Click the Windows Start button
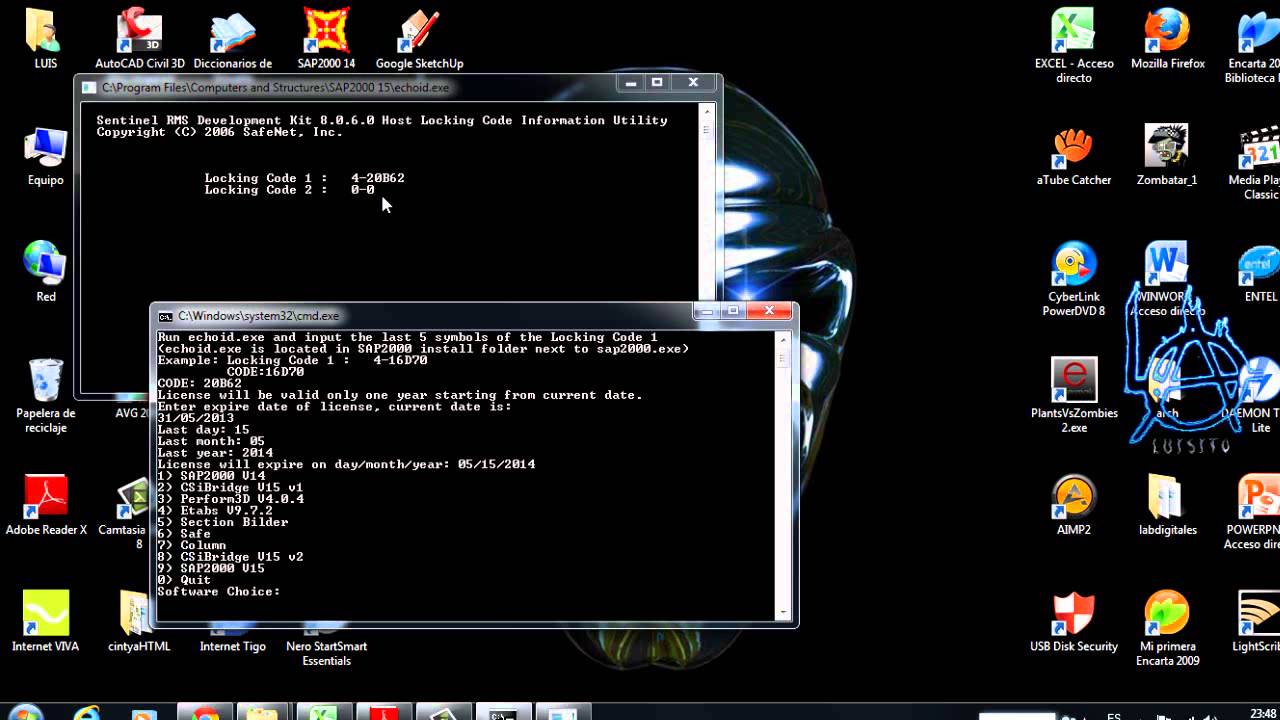The width and height of the screenshot is (1280, 720). [26, 714]
